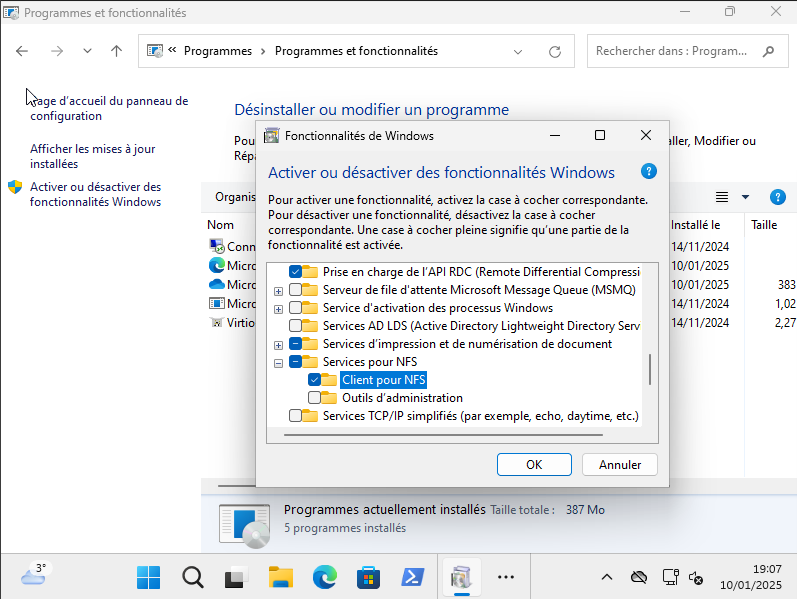Toggle Services TCP/IP simplifiés checkbox

pyautogui.click(x=295, y=416)
